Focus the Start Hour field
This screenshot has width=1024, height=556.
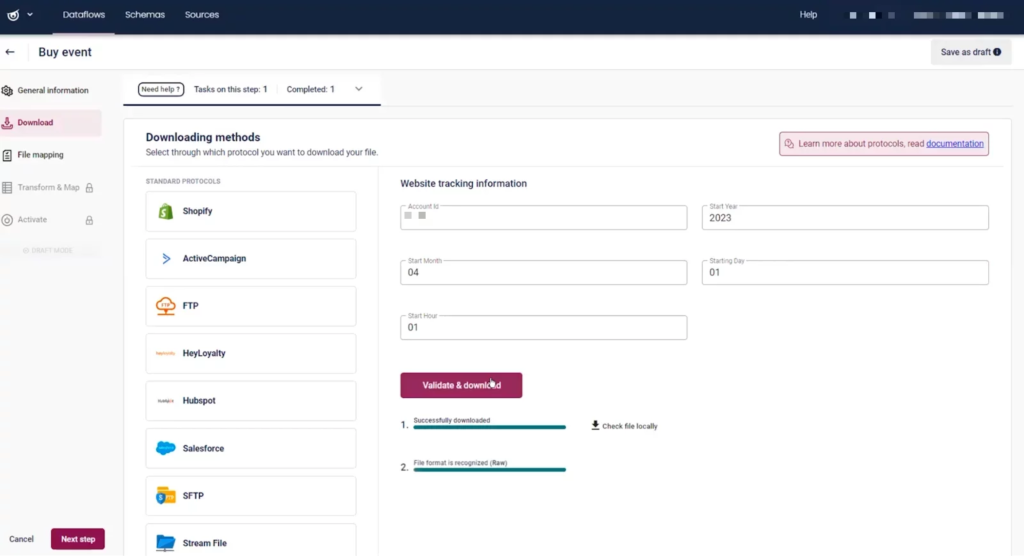point(543,327)
